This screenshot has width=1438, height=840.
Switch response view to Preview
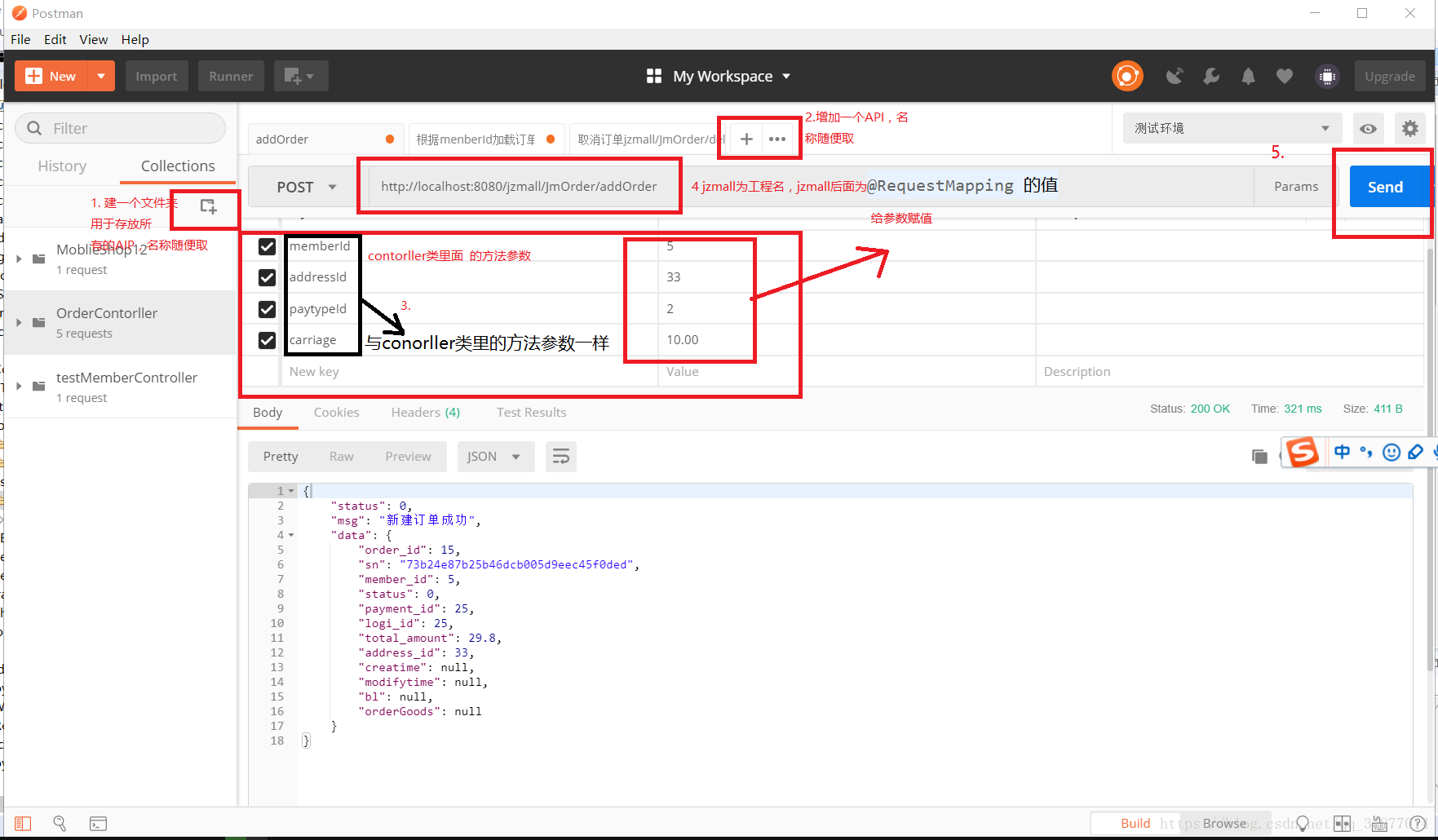click(x=409, y=457)
